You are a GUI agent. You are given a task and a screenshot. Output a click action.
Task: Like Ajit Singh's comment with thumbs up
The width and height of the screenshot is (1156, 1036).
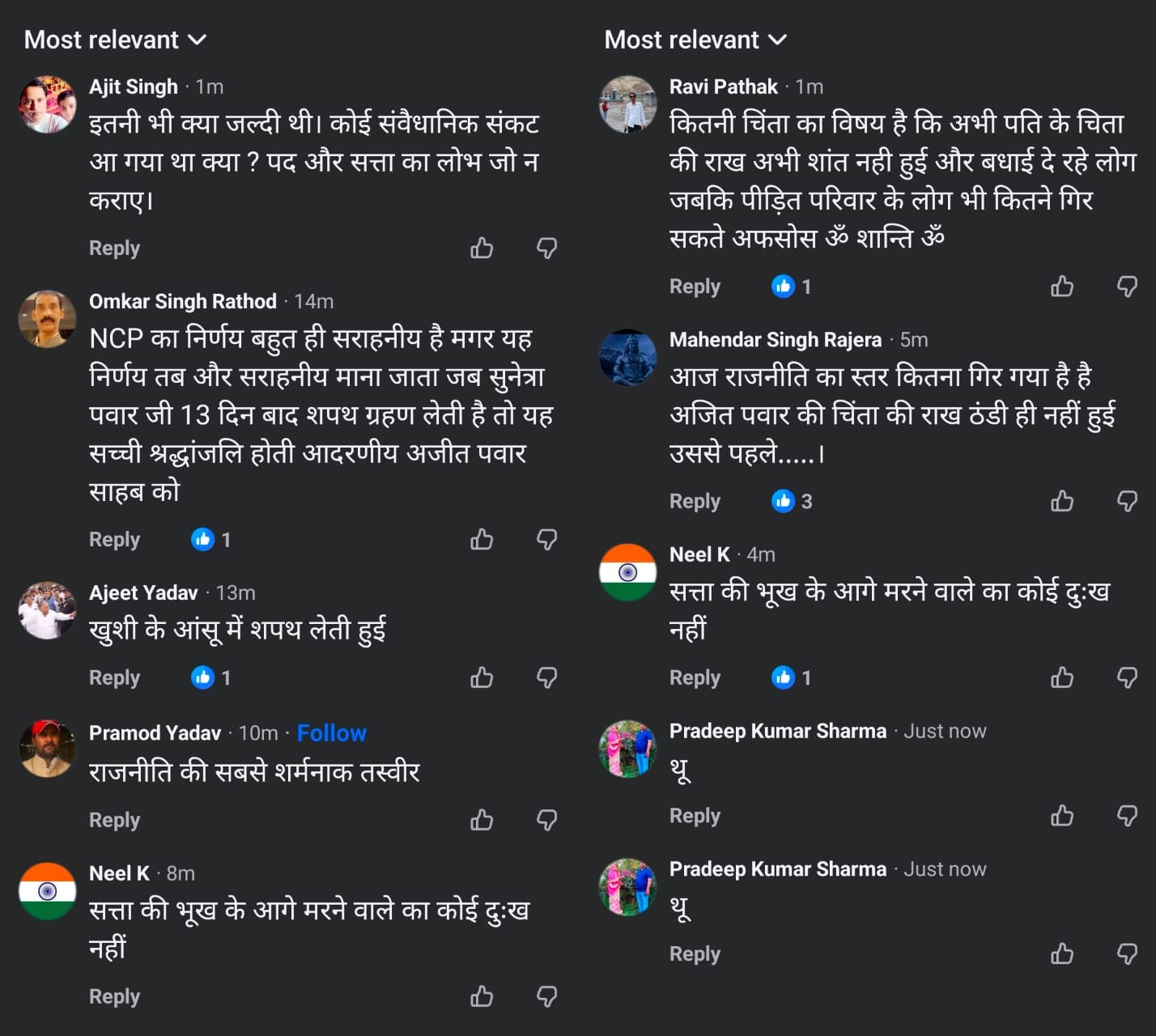click(482, 248)
